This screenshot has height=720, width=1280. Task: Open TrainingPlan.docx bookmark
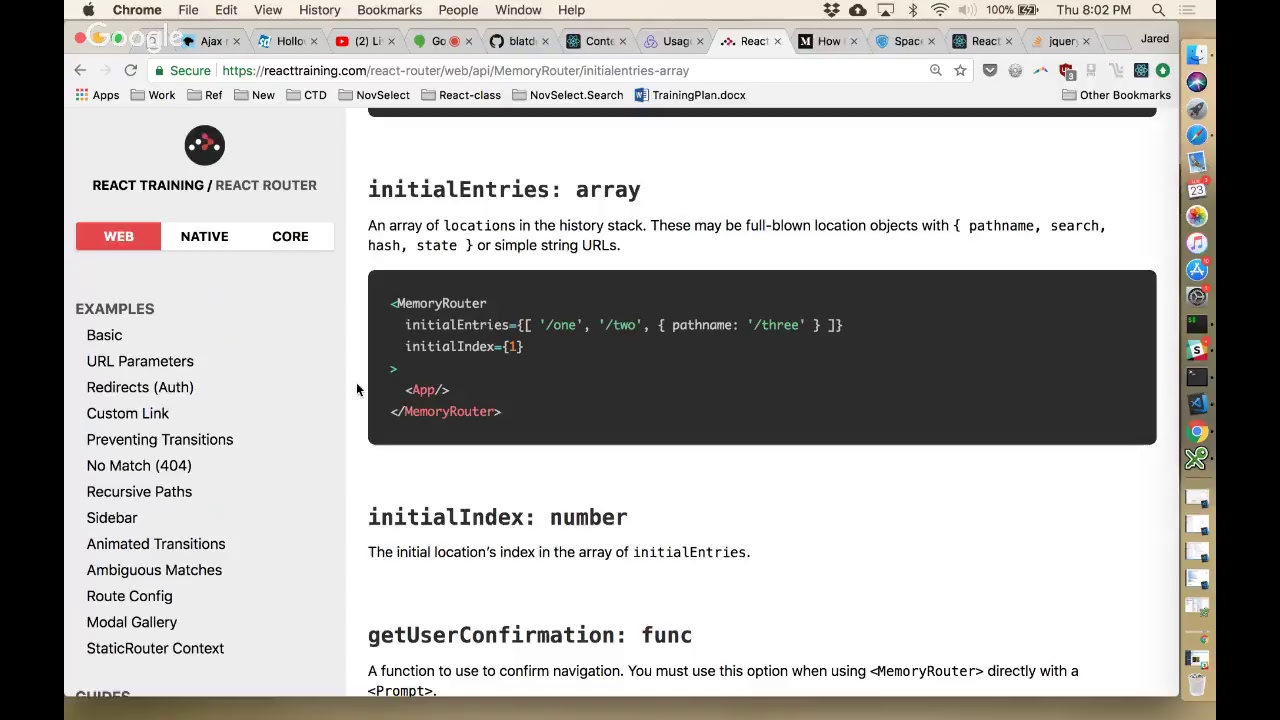point(690,95)
